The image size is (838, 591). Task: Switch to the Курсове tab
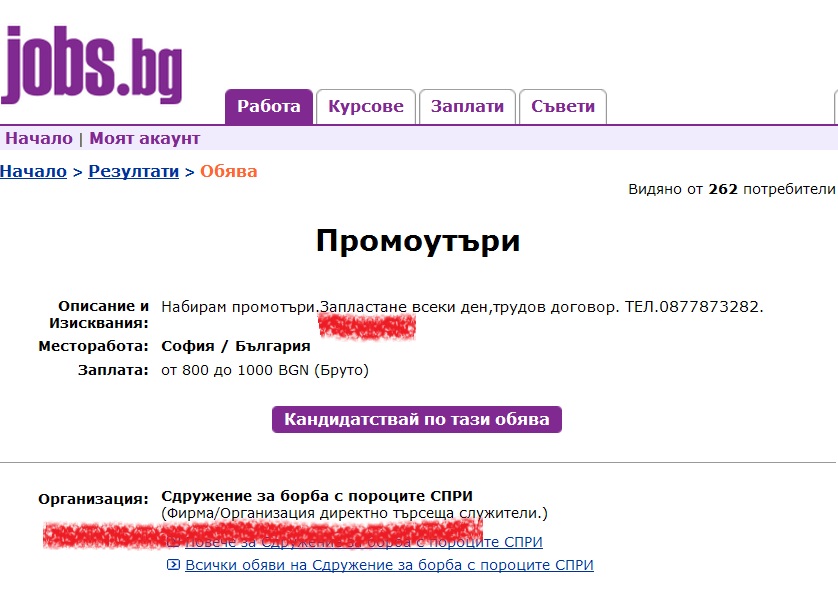[x=366, y=107]
